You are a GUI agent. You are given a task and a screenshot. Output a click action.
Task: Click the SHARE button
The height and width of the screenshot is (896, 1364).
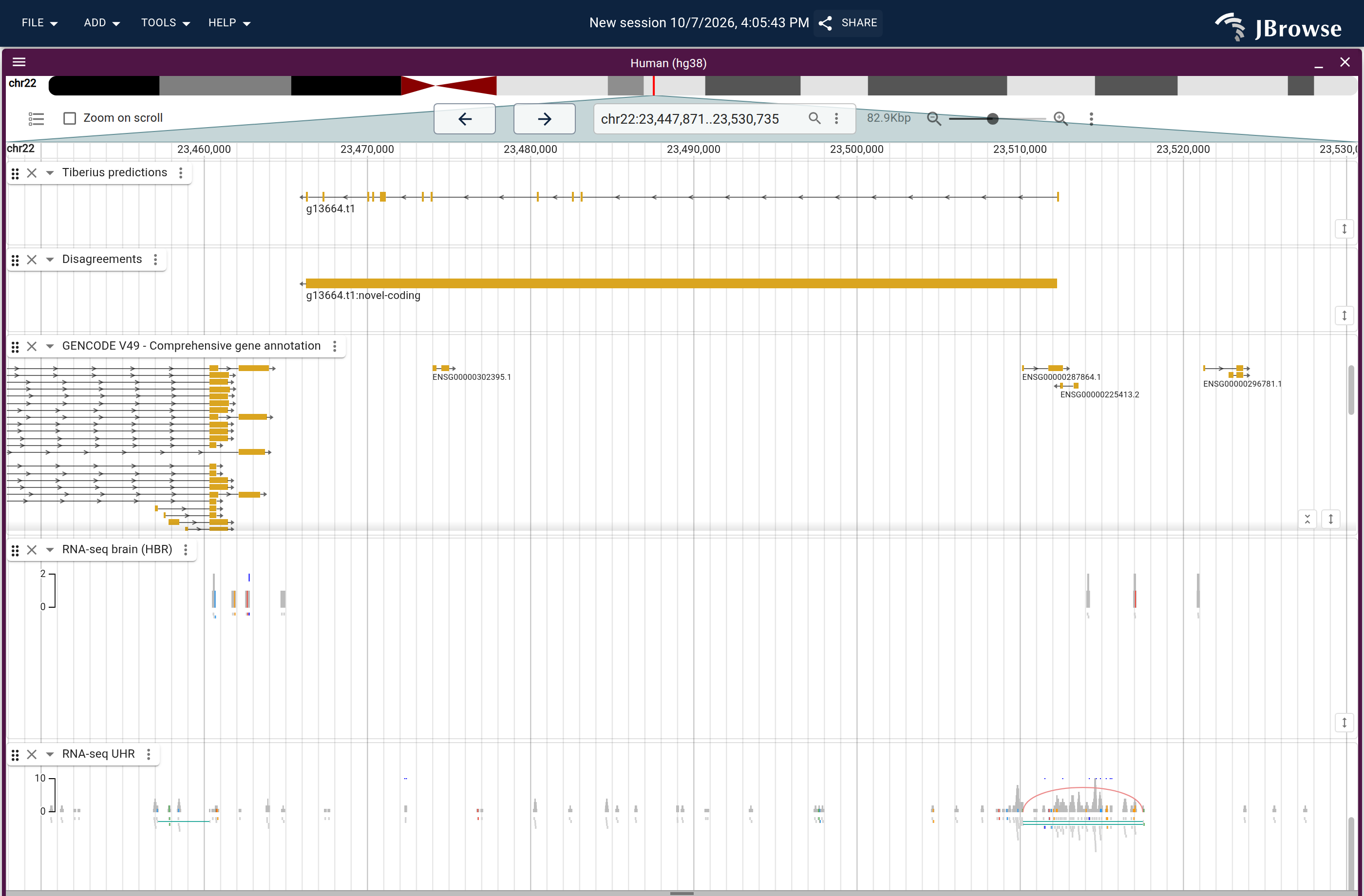tap(848, 23)
